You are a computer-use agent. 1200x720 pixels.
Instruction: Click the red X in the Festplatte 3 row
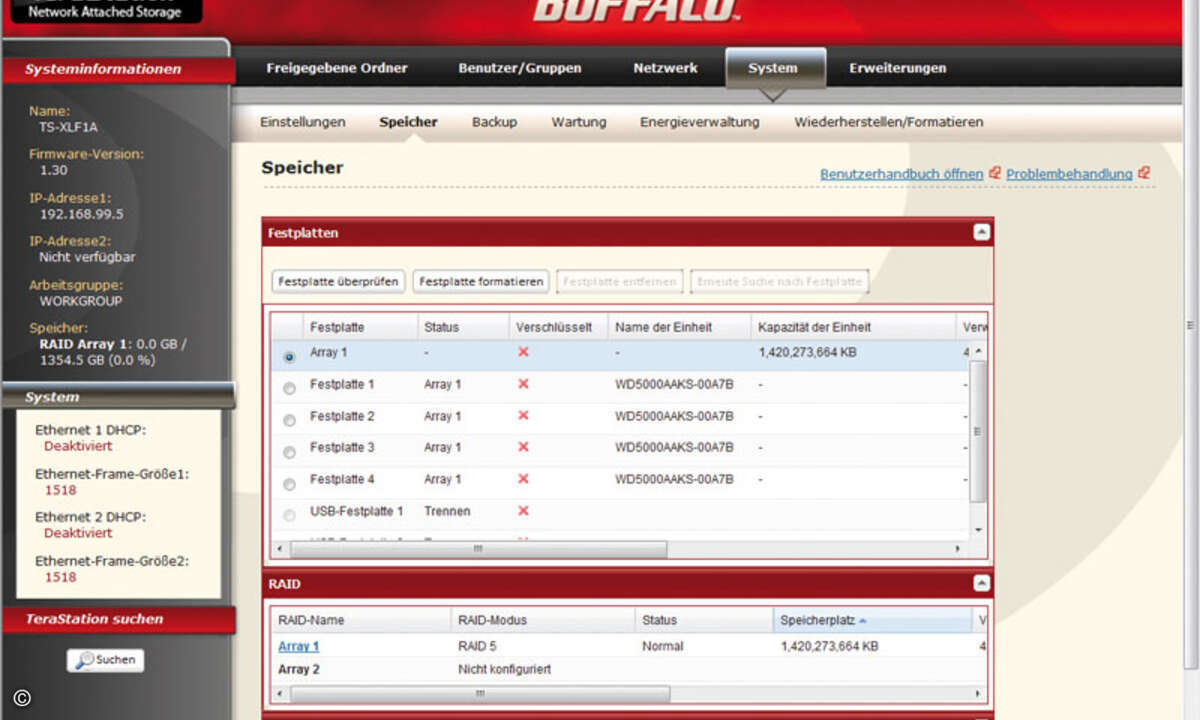pyautogui.click(x=523, y=447)
